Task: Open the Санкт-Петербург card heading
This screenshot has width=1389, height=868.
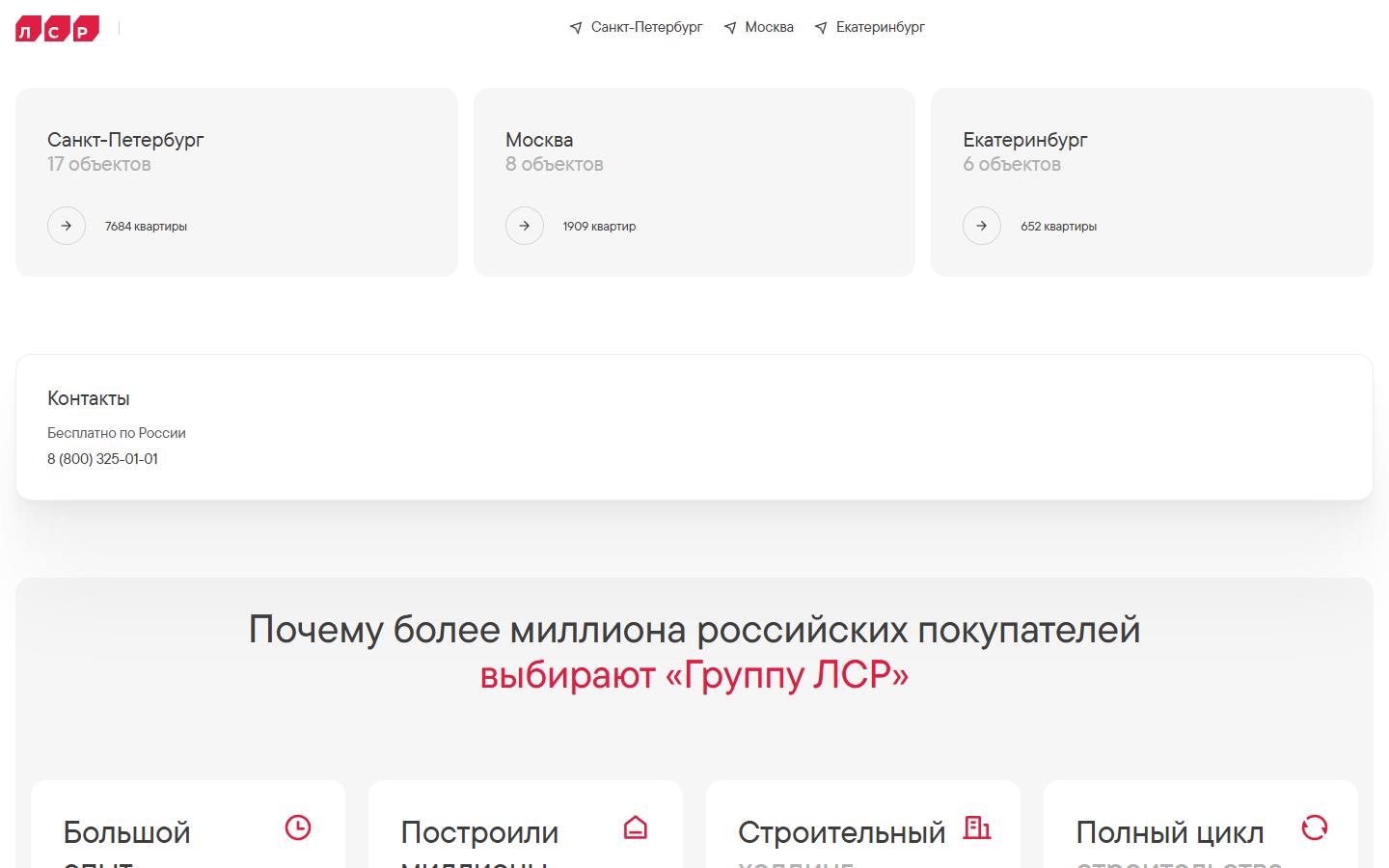Action: pos(125,140)
